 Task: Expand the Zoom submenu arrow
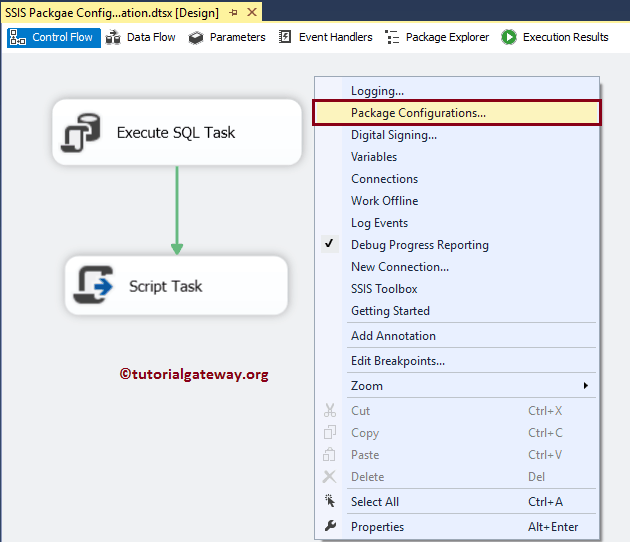click(x=585, y=386)
